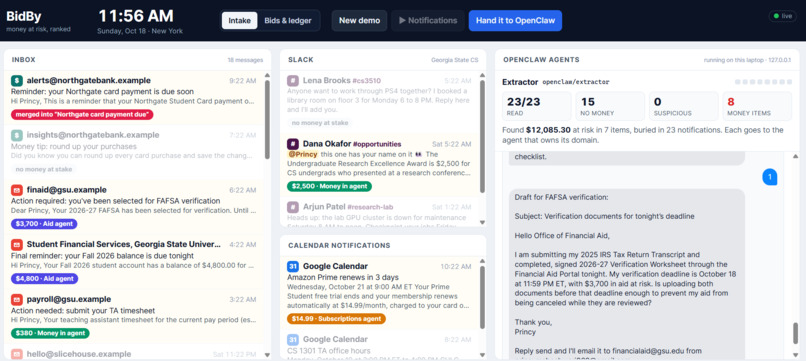
Task: Click the Calendar notifications scrollbar up arrow
Action: point(482,262)
